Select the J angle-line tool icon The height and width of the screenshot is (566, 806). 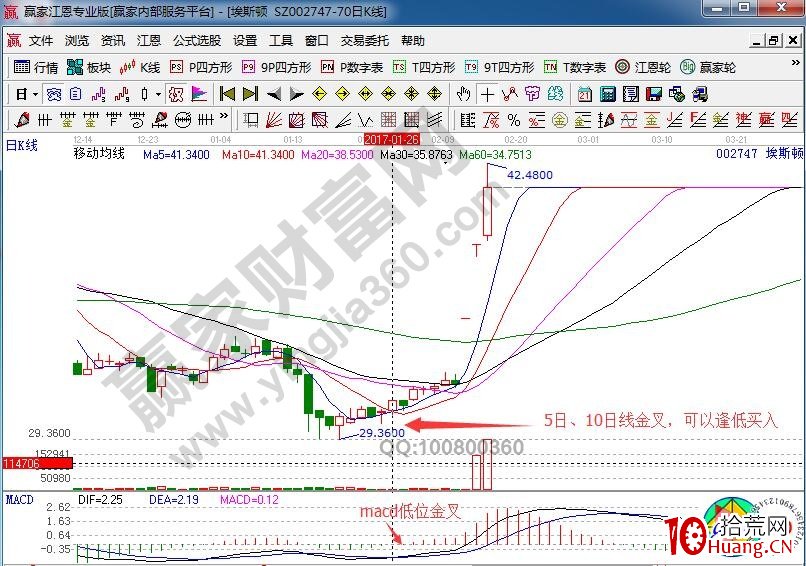click(674, 120)
